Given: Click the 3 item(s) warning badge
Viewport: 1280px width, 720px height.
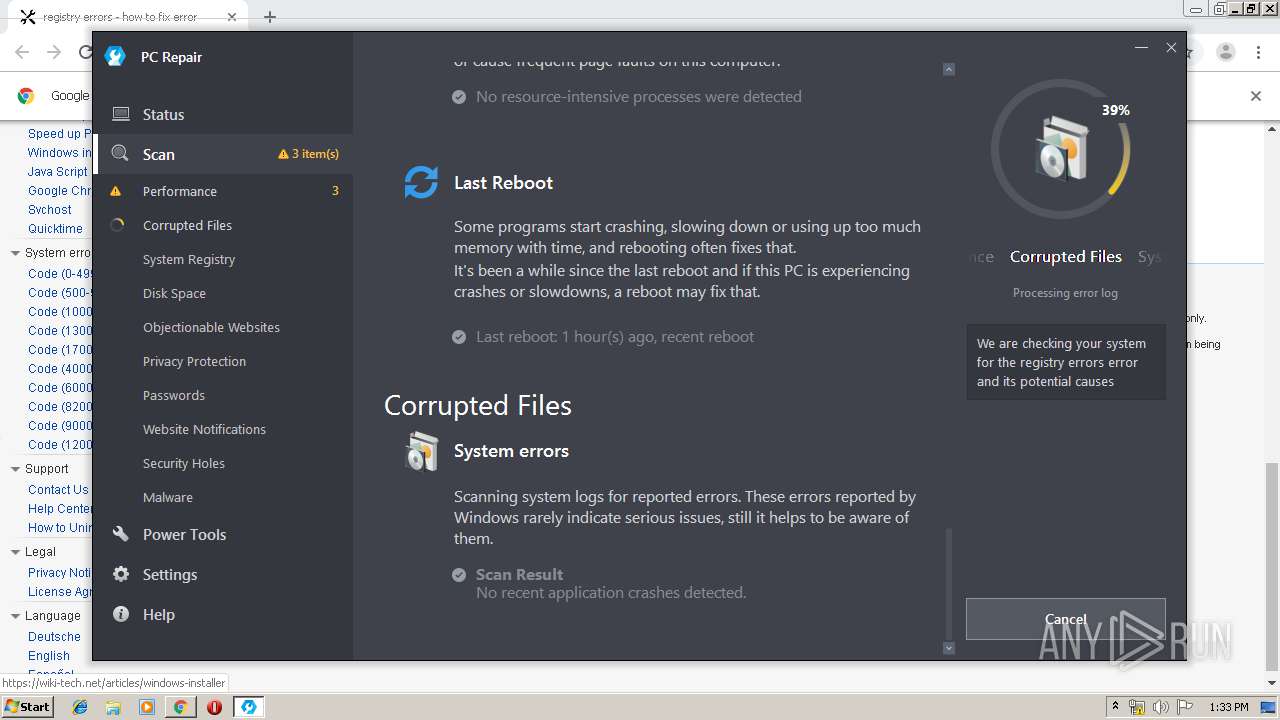Looking at the screenshot, I should pyautogui.click(x=308, y=154).
